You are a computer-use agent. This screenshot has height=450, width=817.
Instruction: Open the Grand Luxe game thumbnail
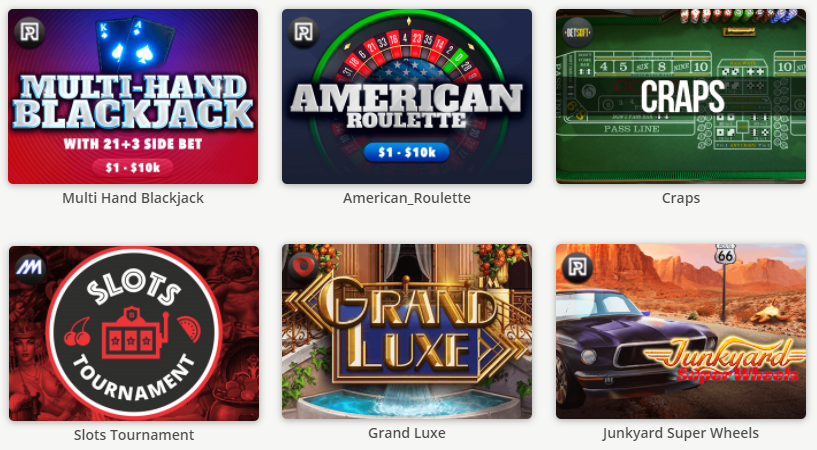pos(407,331)
